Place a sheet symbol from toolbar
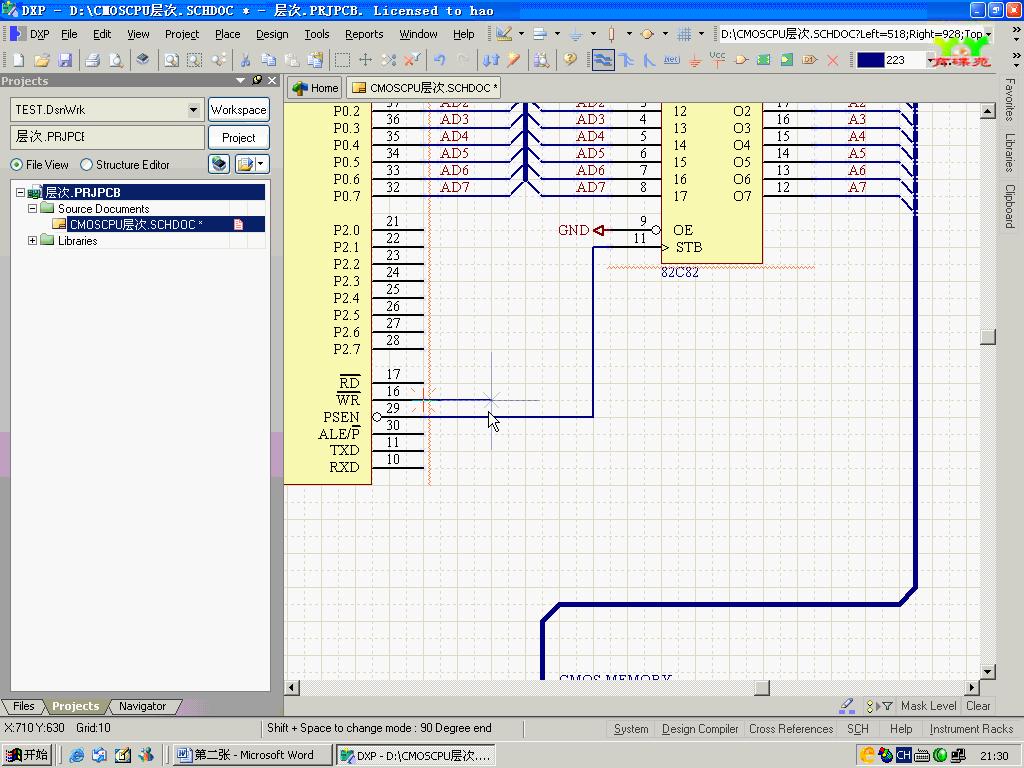Image resolution: width=1024 pixels, height=768 pixels. [x=763, y=60]
